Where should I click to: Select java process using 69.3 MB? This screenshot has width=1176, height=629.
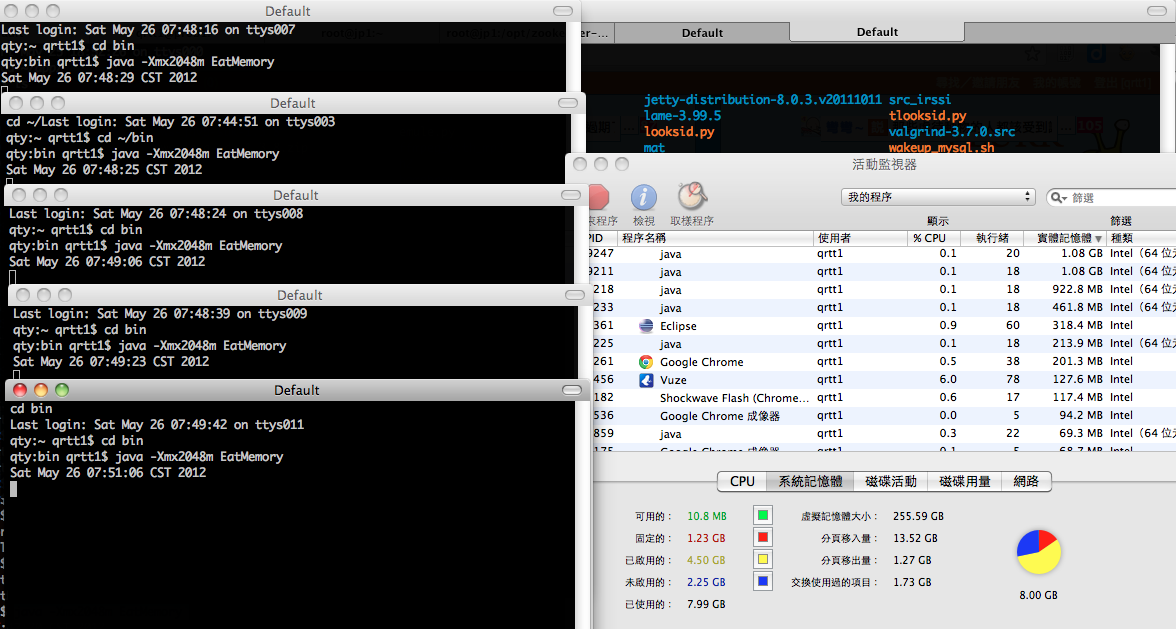pyautogui.click(x=882, y=433)
